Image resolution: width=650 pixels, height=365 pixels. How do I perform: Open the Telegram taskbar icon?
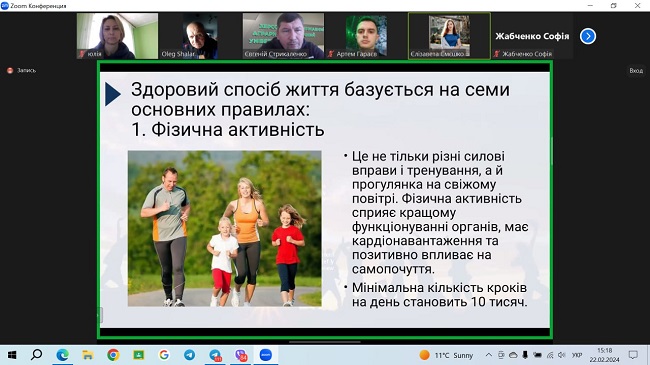(189, 355)
